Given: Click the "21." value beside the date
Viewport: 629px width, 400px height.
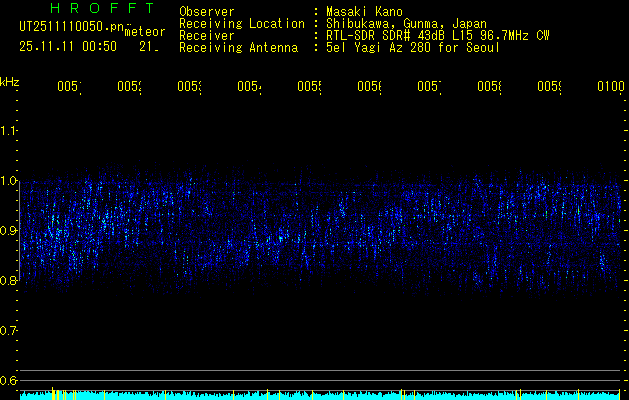Looking at the screenshot, I should click(149, 47).
